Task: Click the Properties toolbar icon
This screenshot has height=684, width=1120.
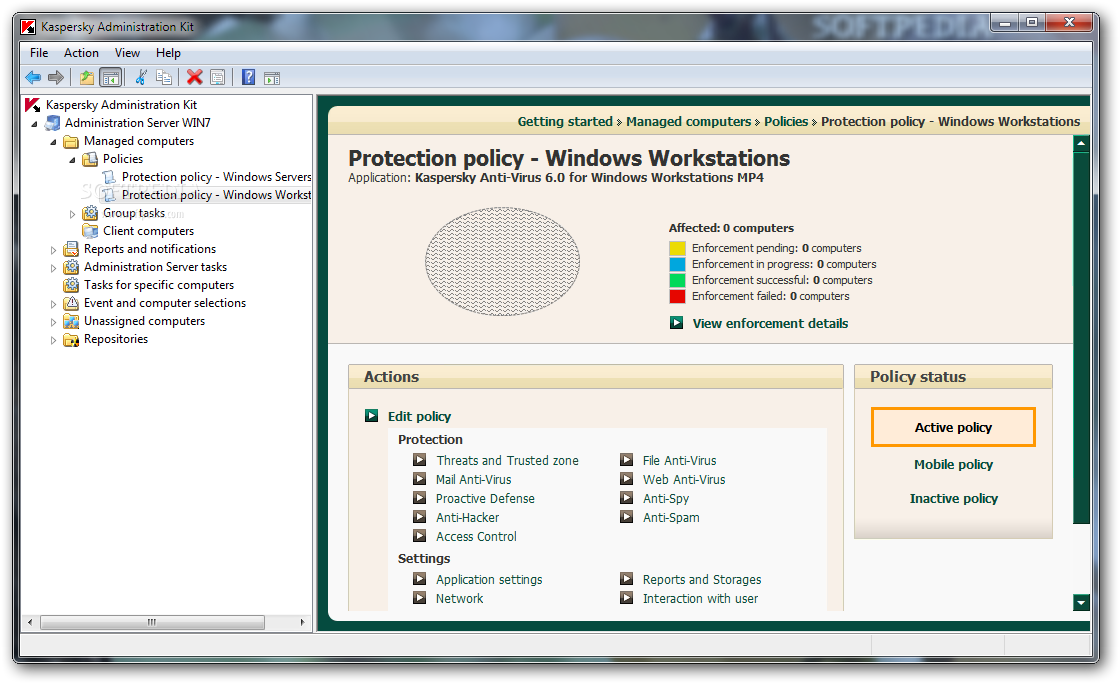Action: pyautogui.click(x=218, y=77)
